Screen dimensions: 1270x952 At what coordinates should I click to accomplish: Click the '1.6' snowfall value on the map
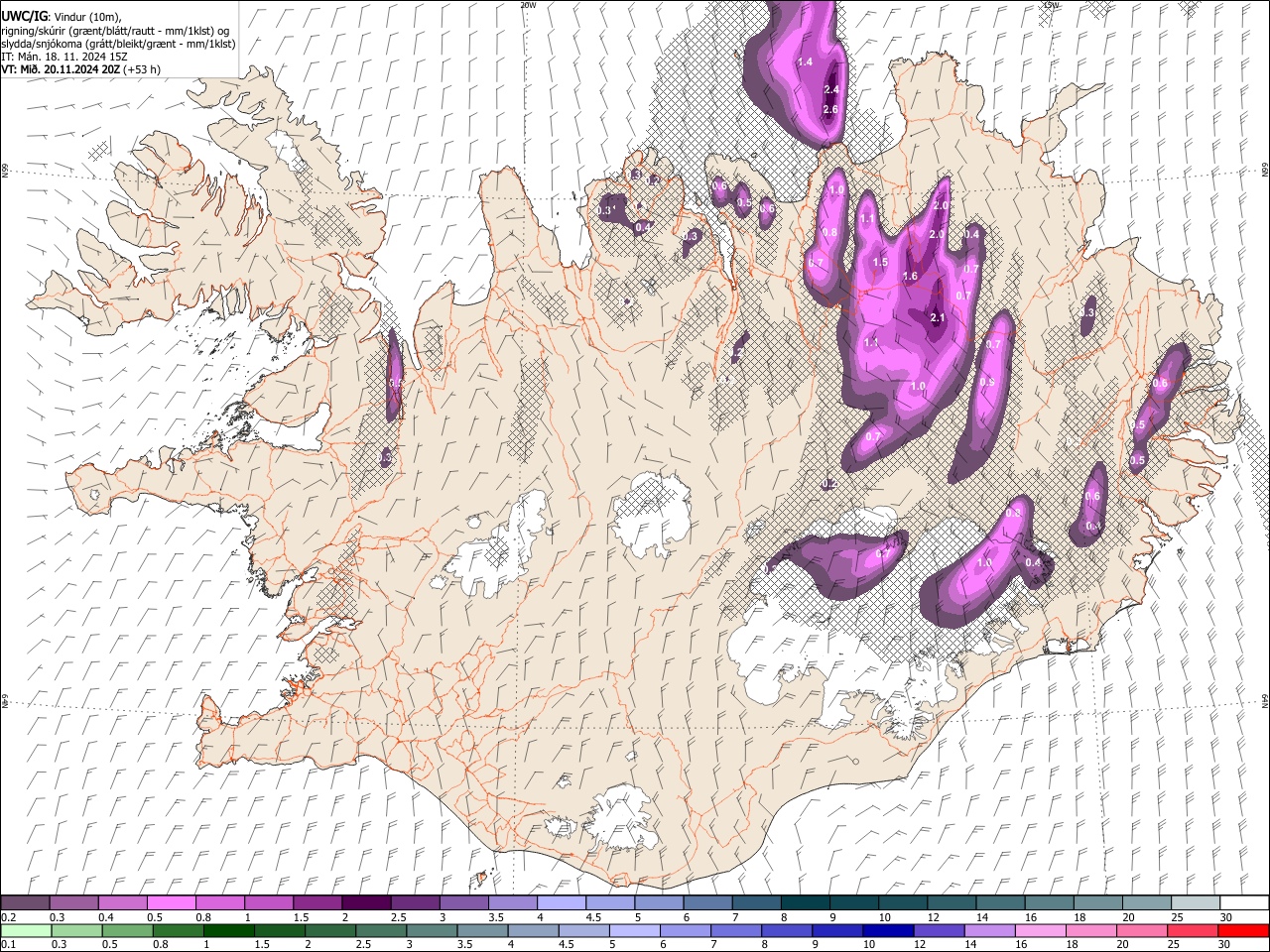coord(910,277)
